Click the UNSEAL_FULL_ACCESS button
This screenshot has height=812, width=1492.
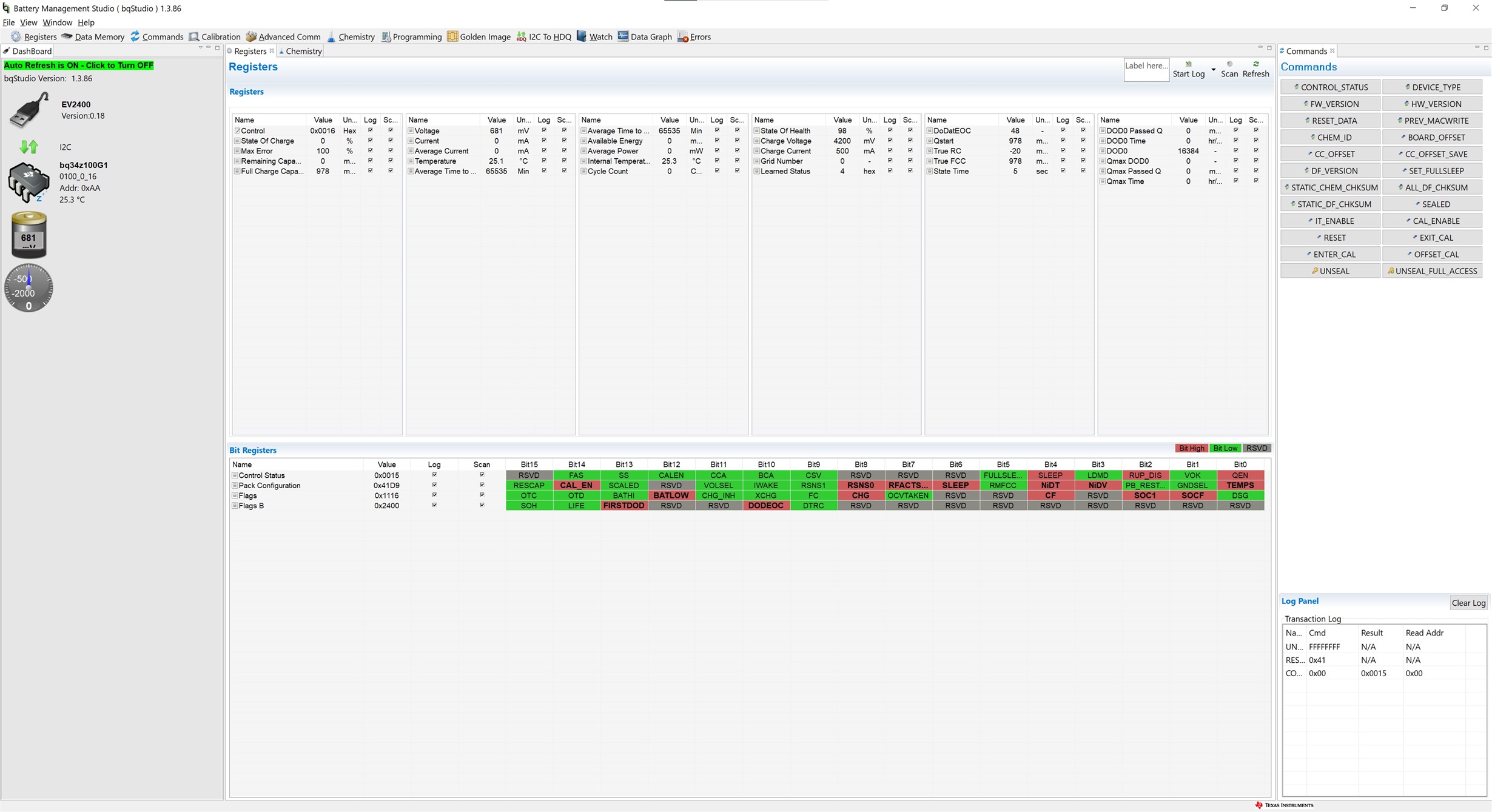1433,271
